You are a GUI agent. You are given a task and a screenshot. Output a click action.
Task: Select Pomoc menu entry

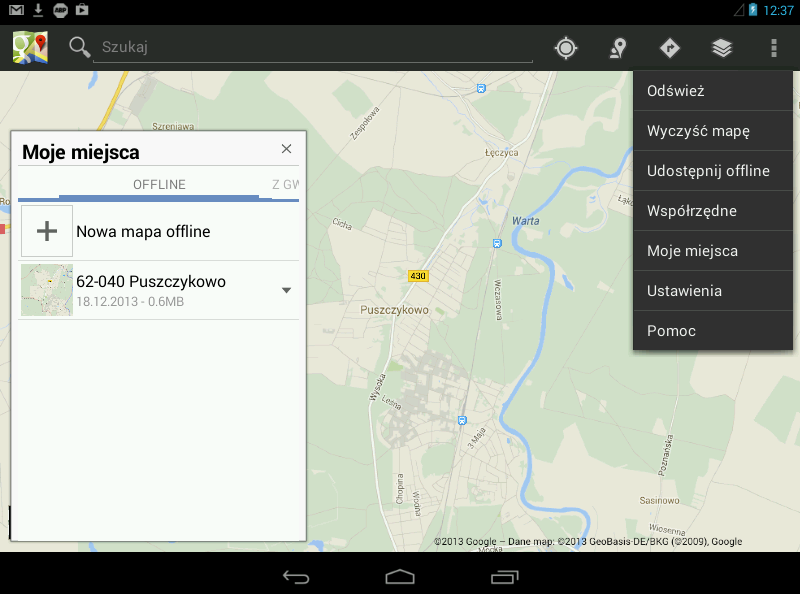pyautogui.click(x=713, y=331)
